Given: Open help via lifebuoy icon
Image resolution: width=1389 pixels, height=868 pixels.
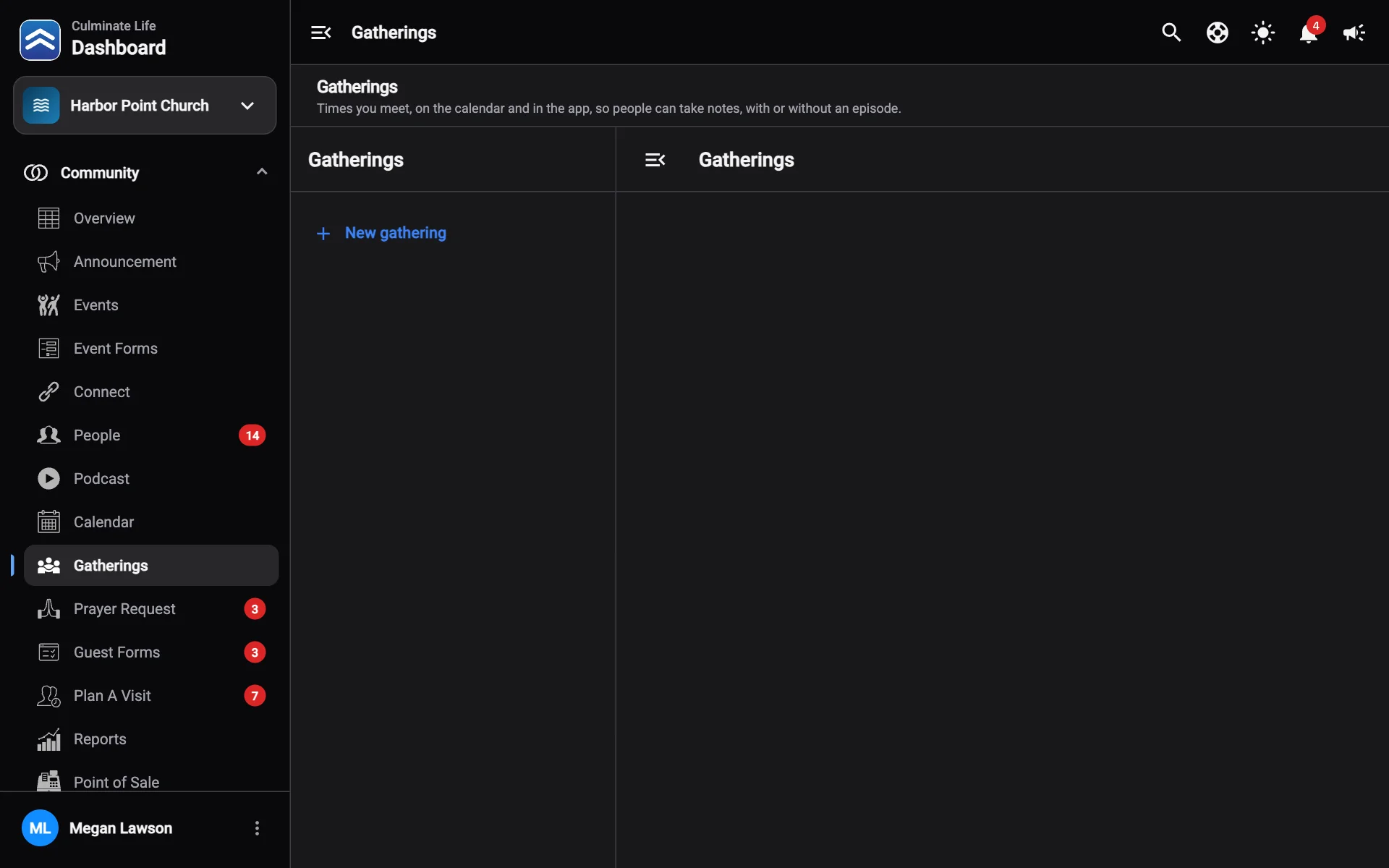Looking at the screenshot, I should [1217, 33].
